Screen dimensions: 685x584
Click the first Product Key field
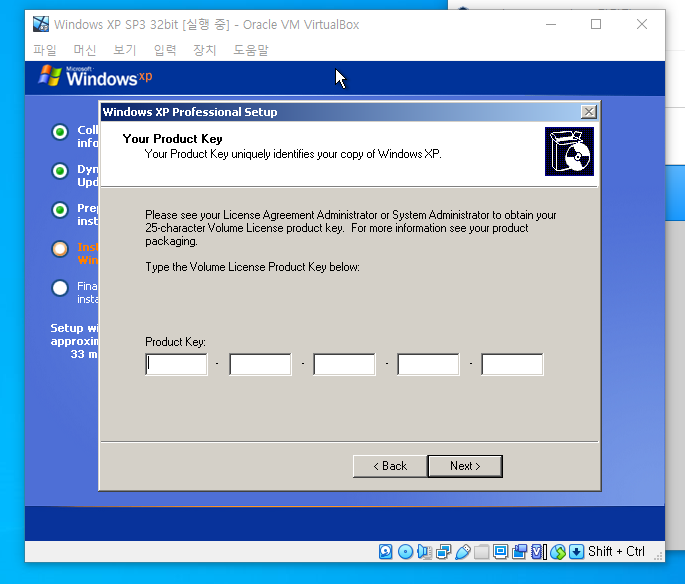pyautogui.click(x=176, y=364)
